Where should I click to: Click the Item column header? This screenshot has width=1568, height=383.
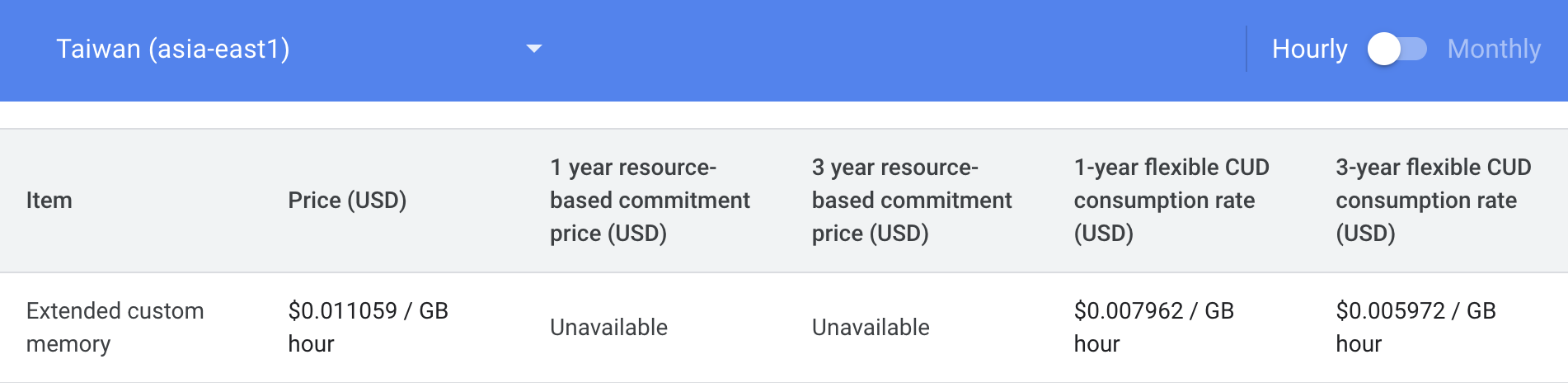pyautogui.click(x=49, y=201)
